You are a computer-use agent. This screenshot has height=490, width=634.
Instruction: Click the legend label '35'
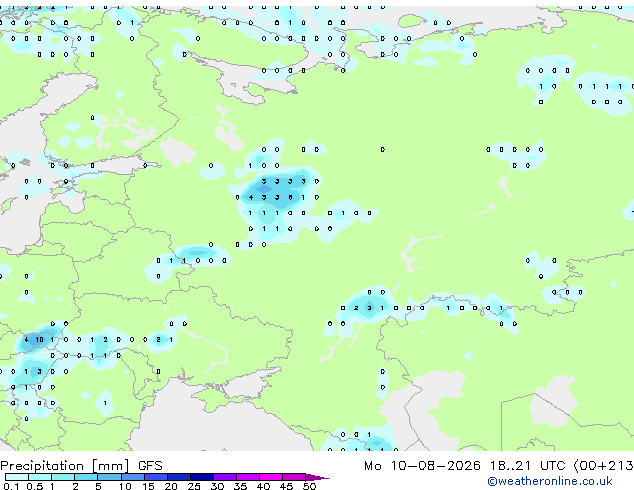click(240, 486)
